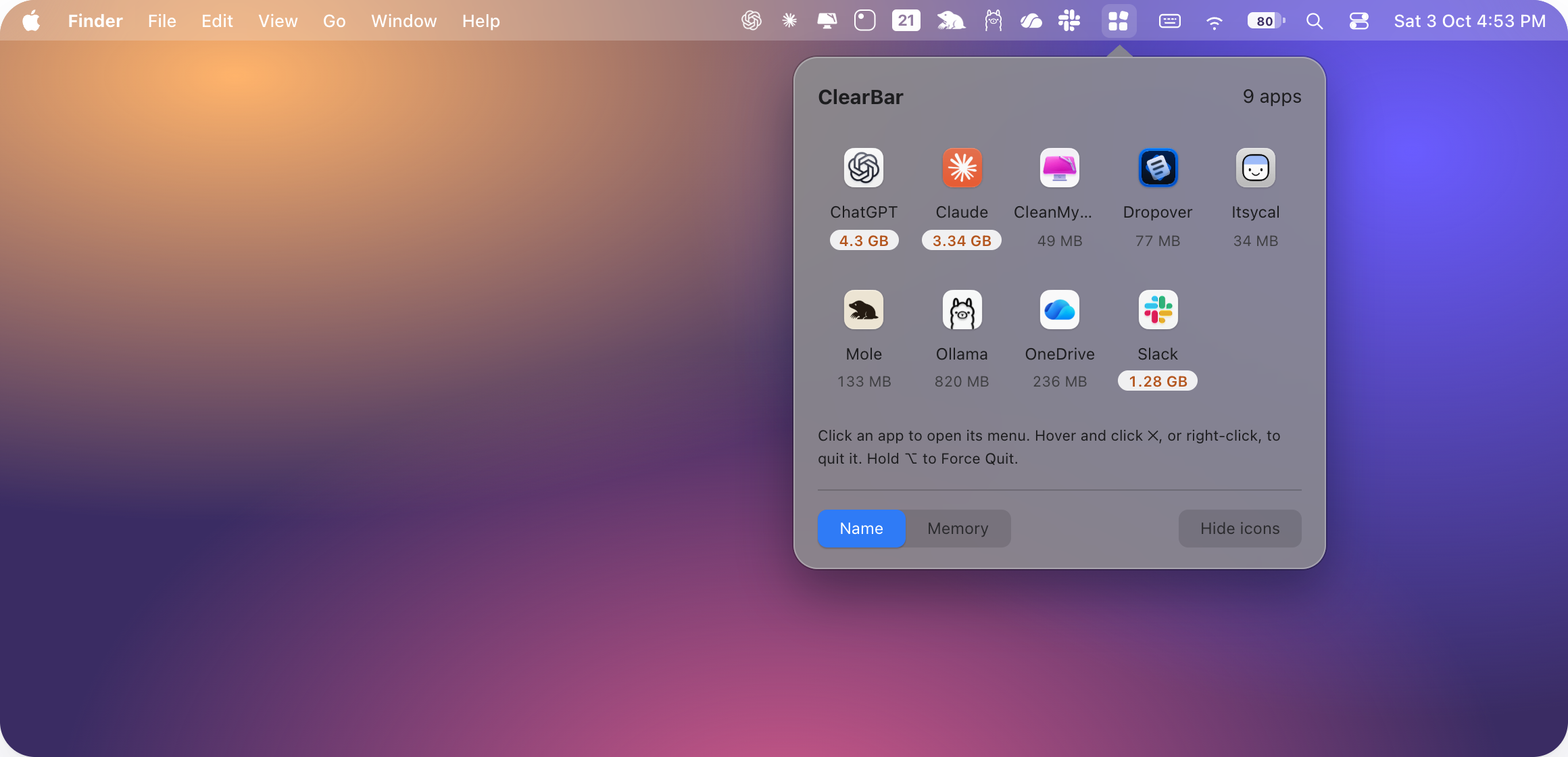Click the battery 80 indicator
This screenshot has width=1568, height=757.
click(1266, 21)
